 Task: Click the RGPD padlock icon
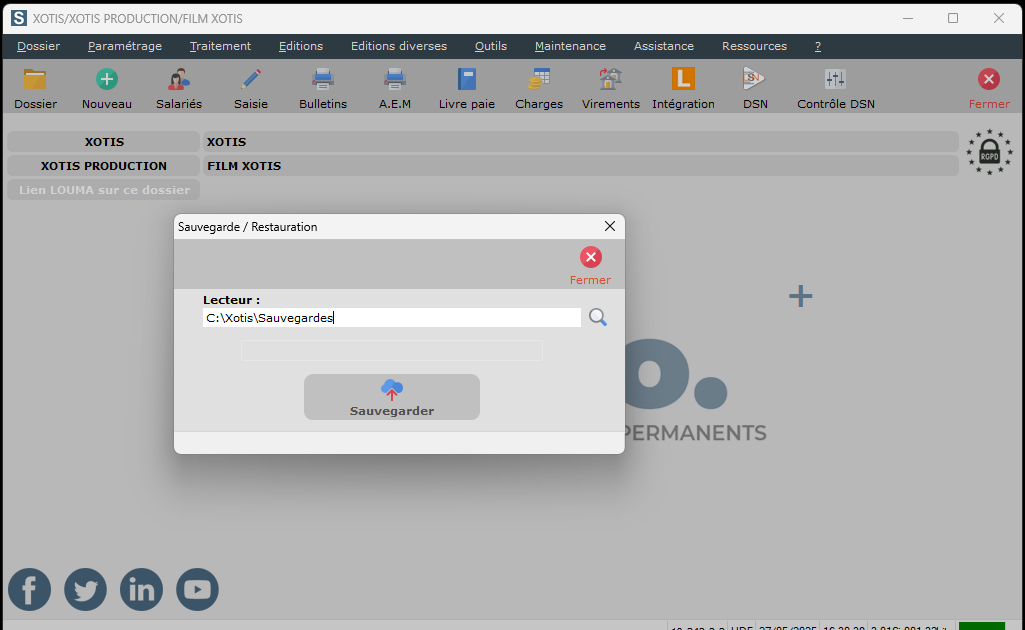[x=990, y=152]
